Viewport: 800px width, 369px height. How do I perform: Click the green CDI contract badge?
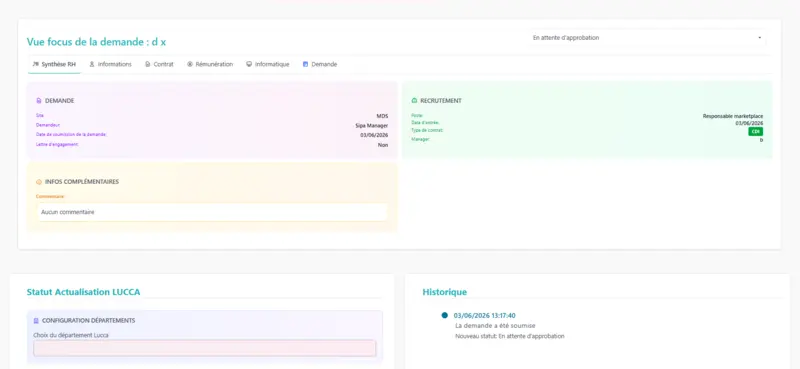[756, 132]
